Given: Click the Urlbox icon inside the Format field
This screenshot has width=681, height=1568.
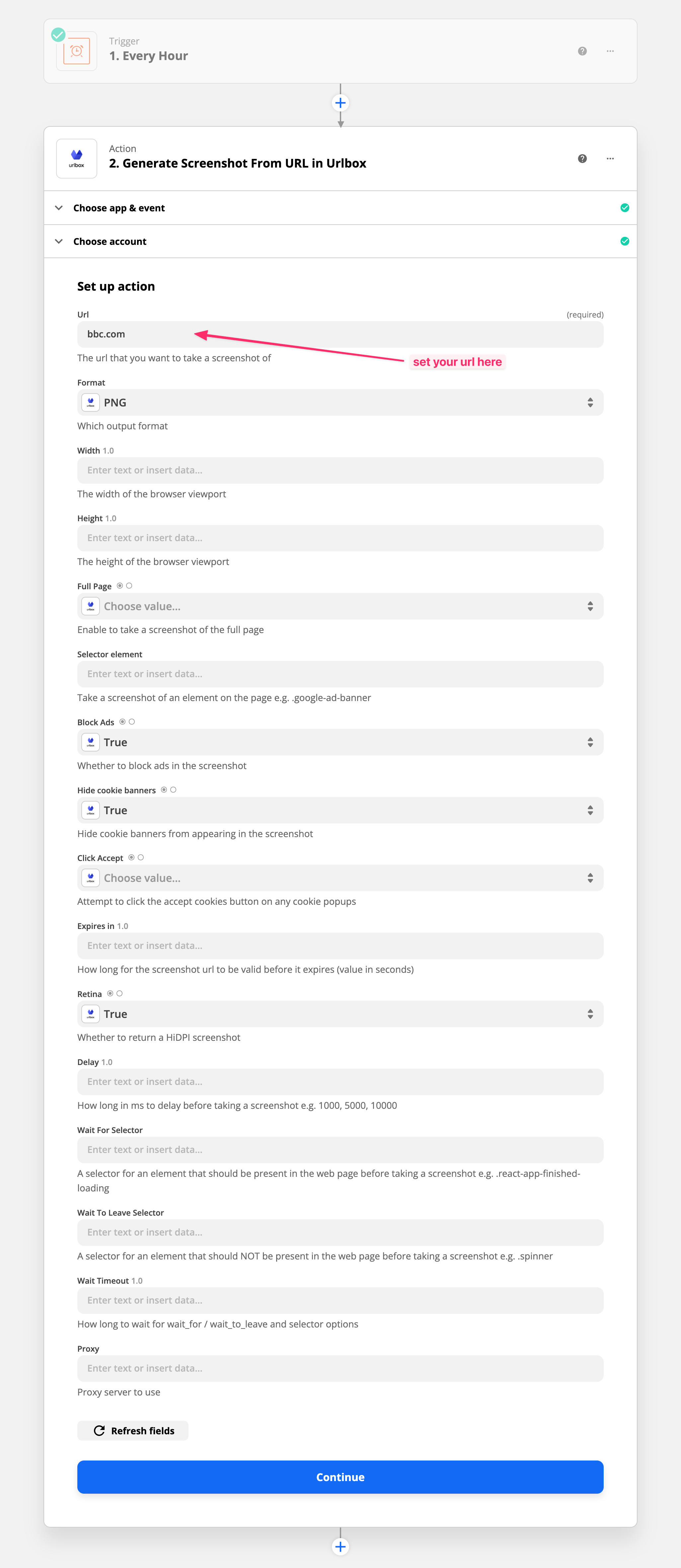Looking at the screenshot, I should (x=90, y=402).
